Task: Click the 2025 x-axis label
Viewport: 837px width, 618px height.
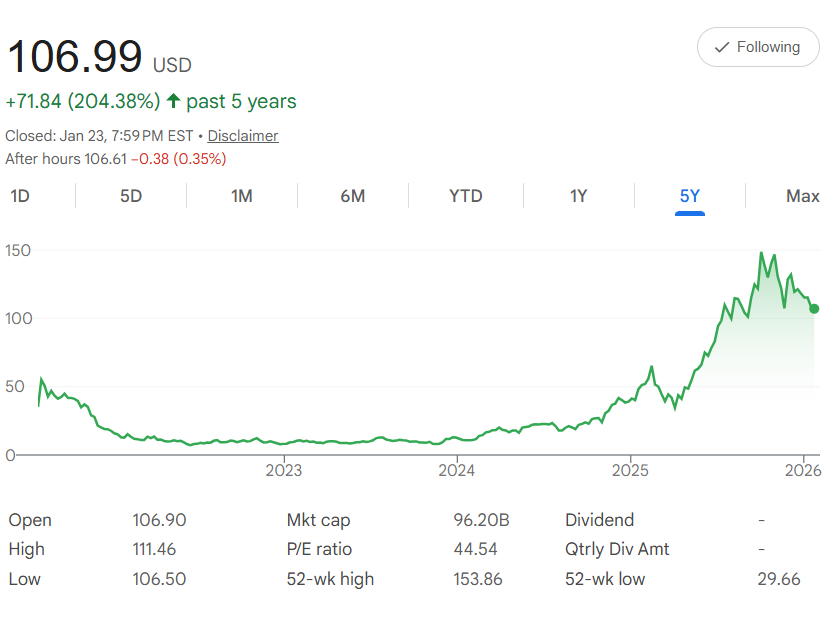Action: [631, 470]
